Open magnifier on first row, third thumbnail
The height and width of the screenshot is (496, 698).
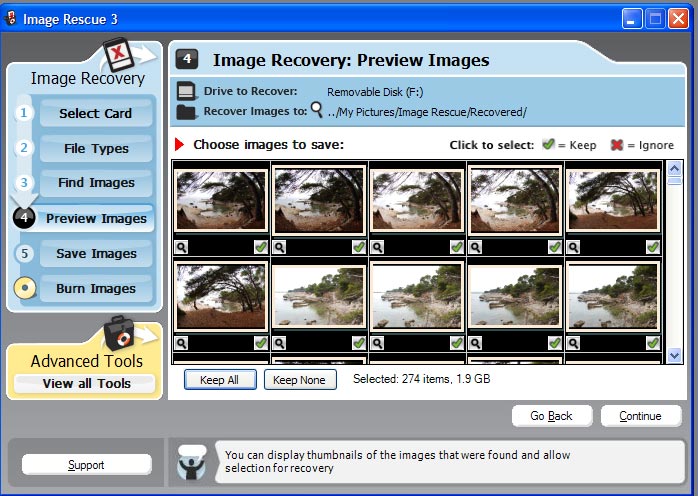point(377,247)
